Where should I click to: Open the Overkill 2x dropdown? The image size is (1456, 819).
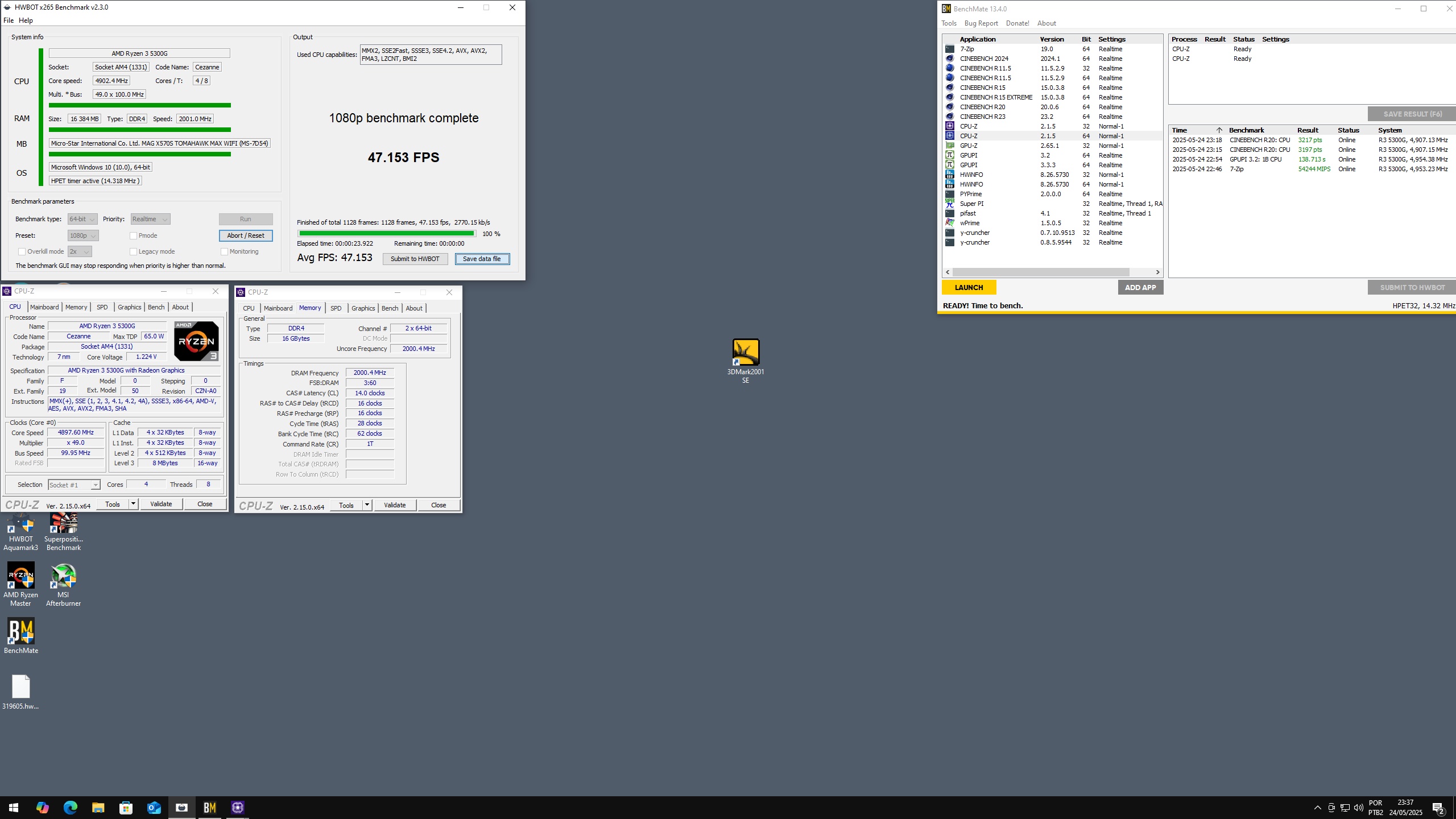click(x=80, y=251)
